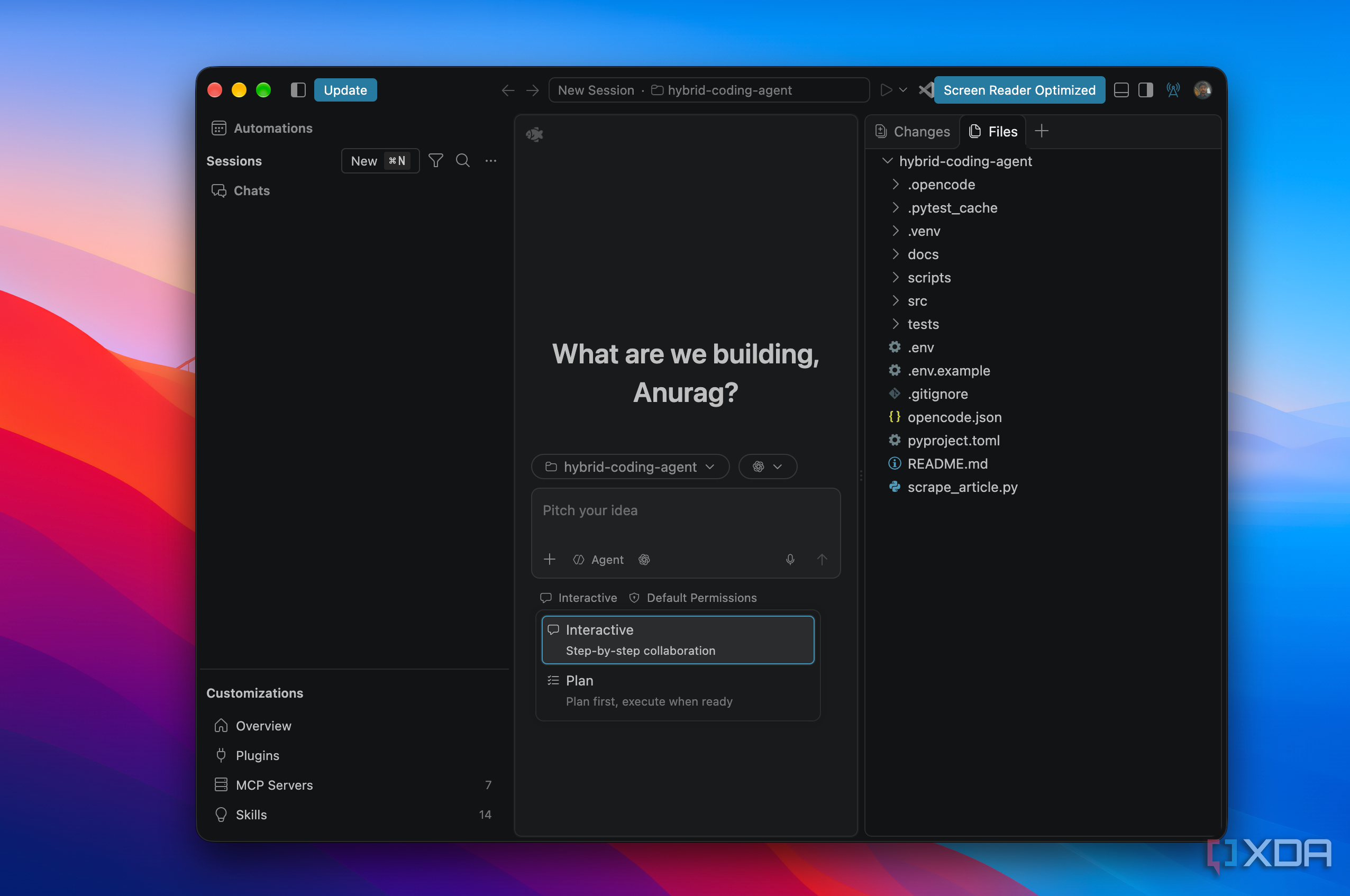
Task: Click the VS Code logo icon
Action: pos(926,90)
